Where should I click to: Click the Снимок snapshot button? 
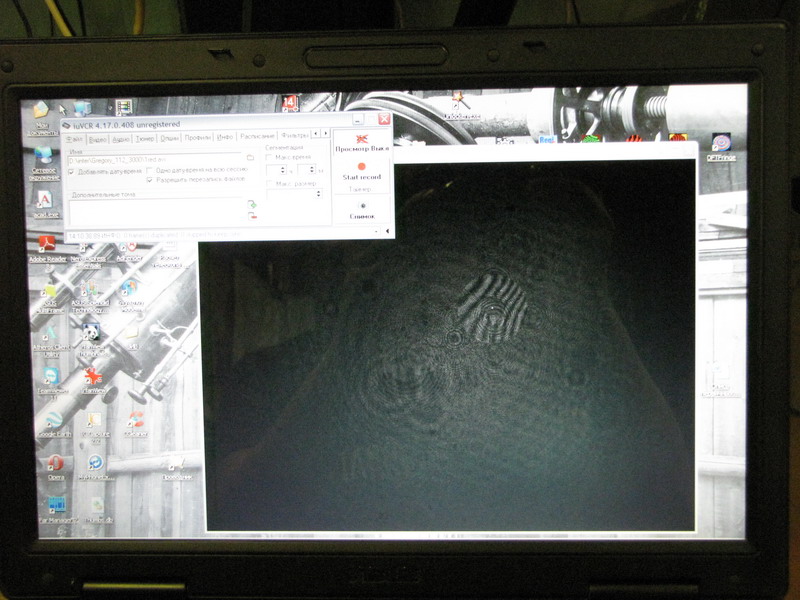pos(362,211)
